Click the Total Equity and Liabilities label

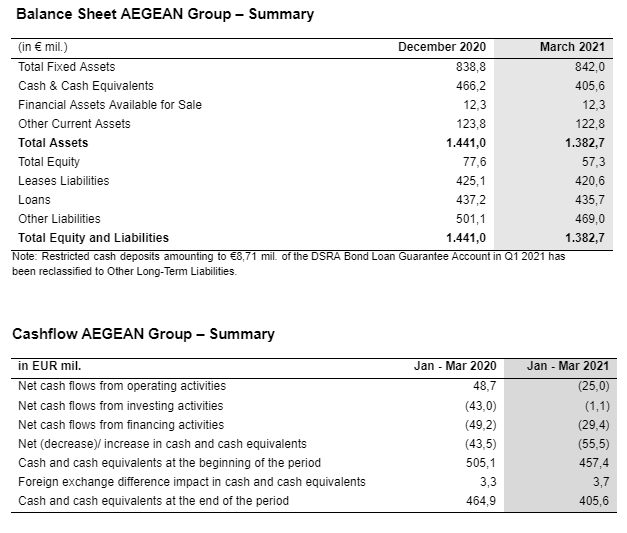click(93, 238)
